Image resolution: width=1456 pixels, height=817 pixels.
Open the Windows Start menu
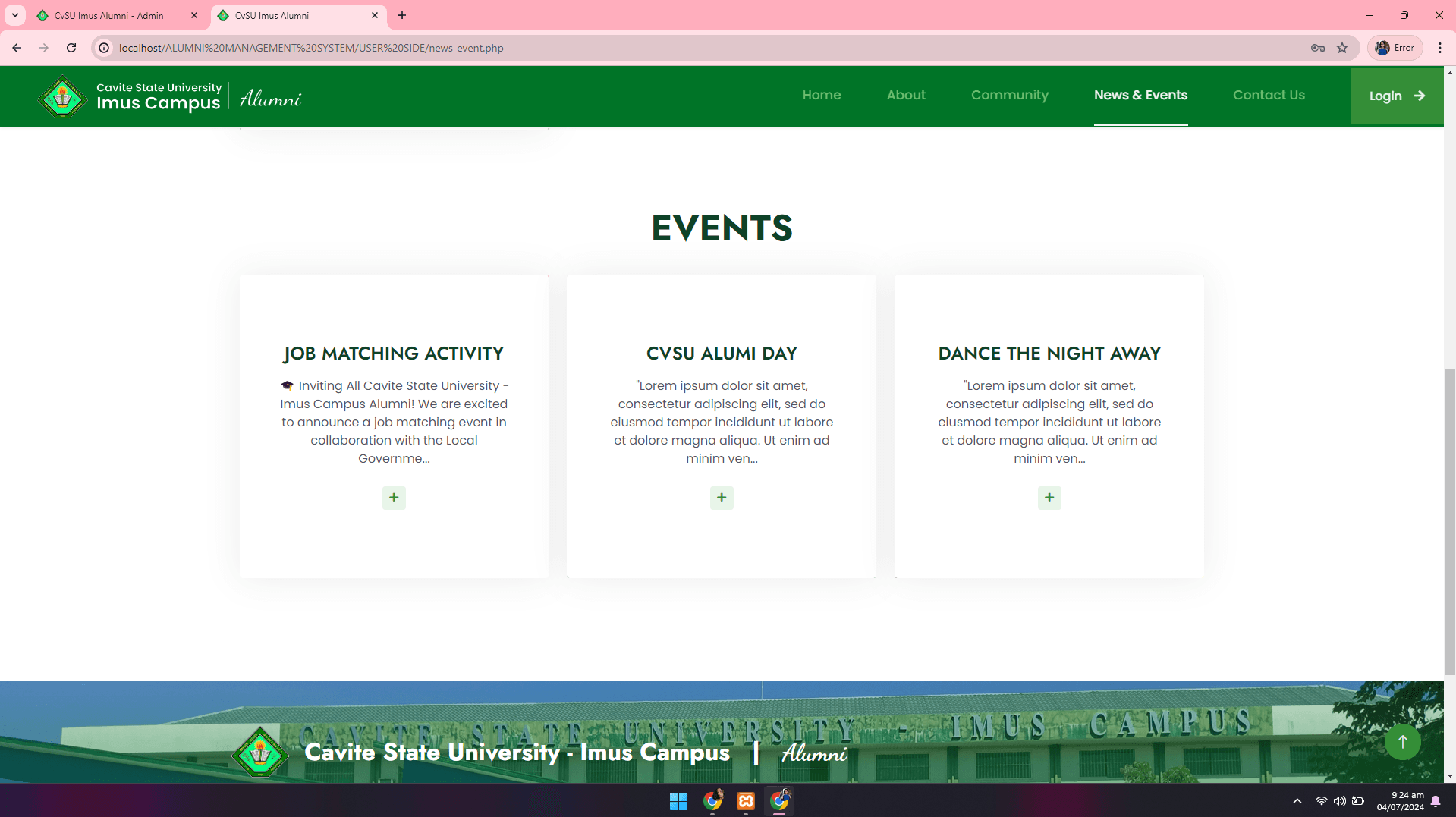pyautogui.click(x=678, y=801)
